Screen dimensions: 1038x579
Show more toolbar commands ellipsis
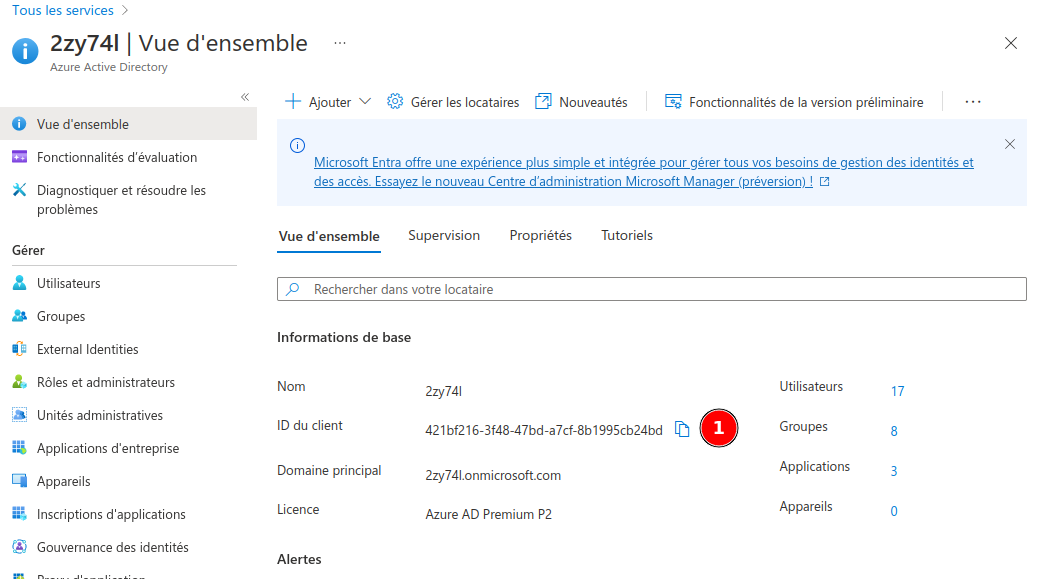973,102
